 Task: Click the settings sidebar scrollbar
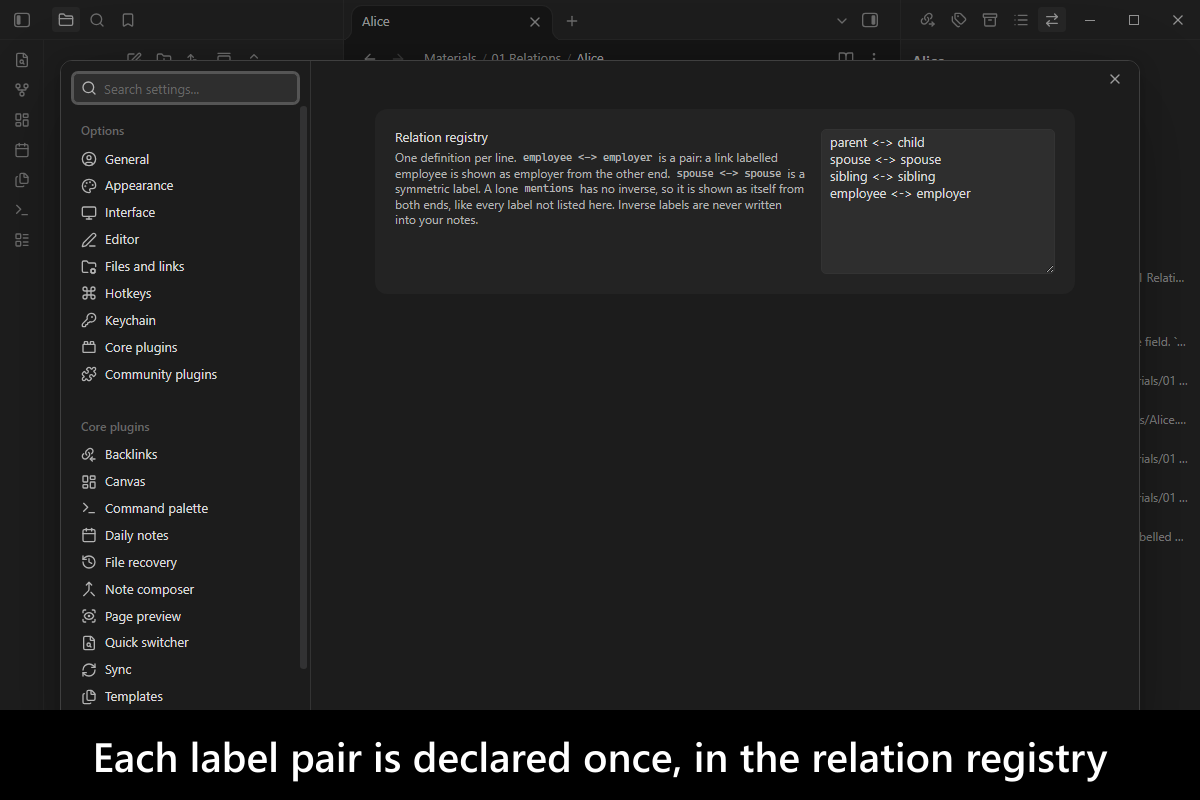[304, 388]
